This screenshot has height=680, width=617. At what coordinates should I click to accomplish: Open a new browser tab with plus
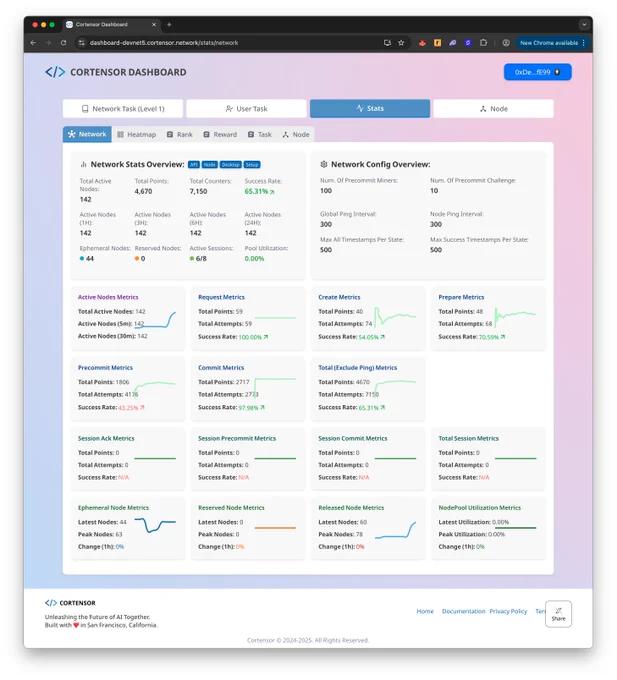[x=169, y=24]
